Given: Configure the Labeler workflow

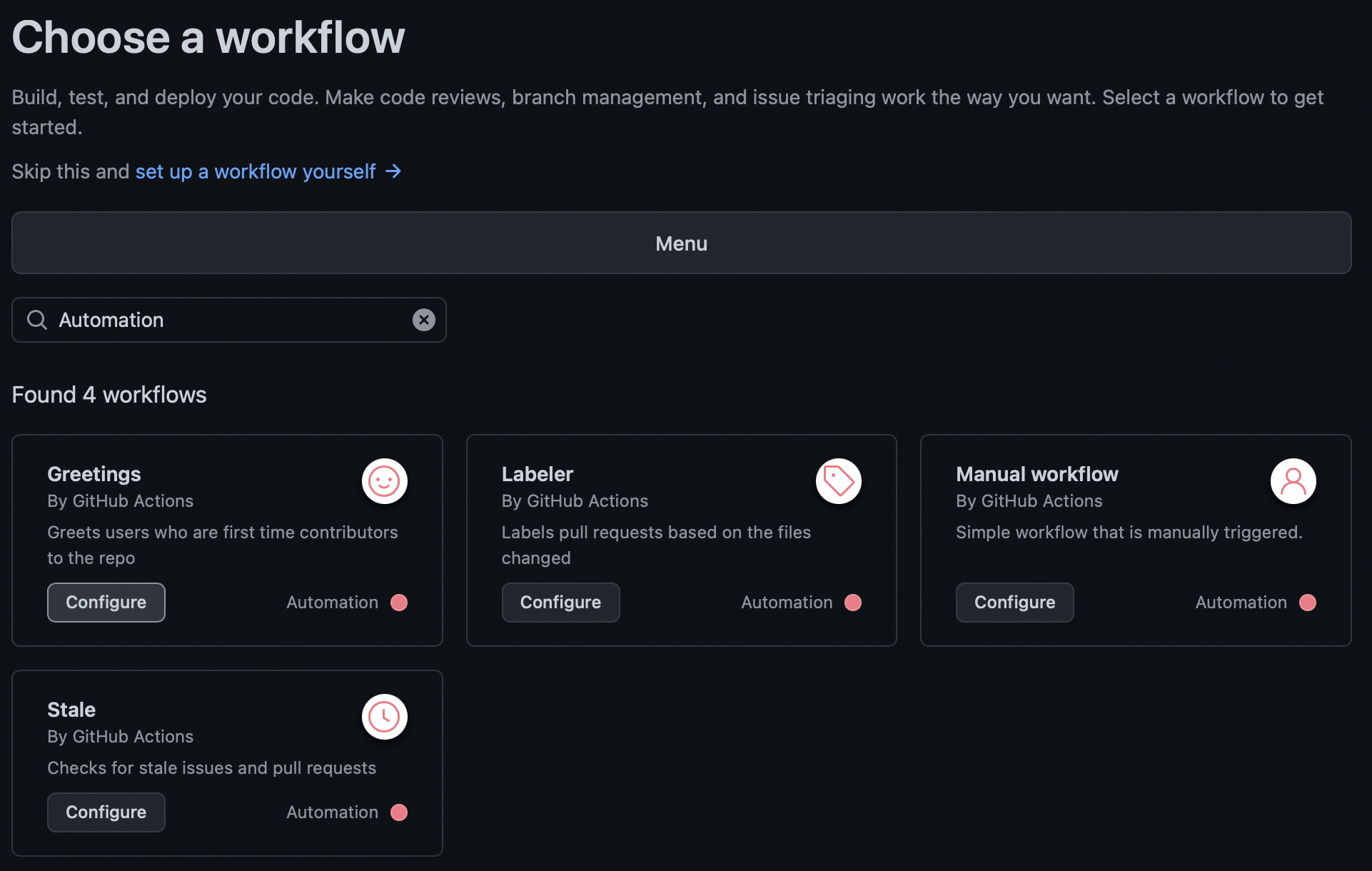Looking at the screenshot, I should (x=560, y=602).
